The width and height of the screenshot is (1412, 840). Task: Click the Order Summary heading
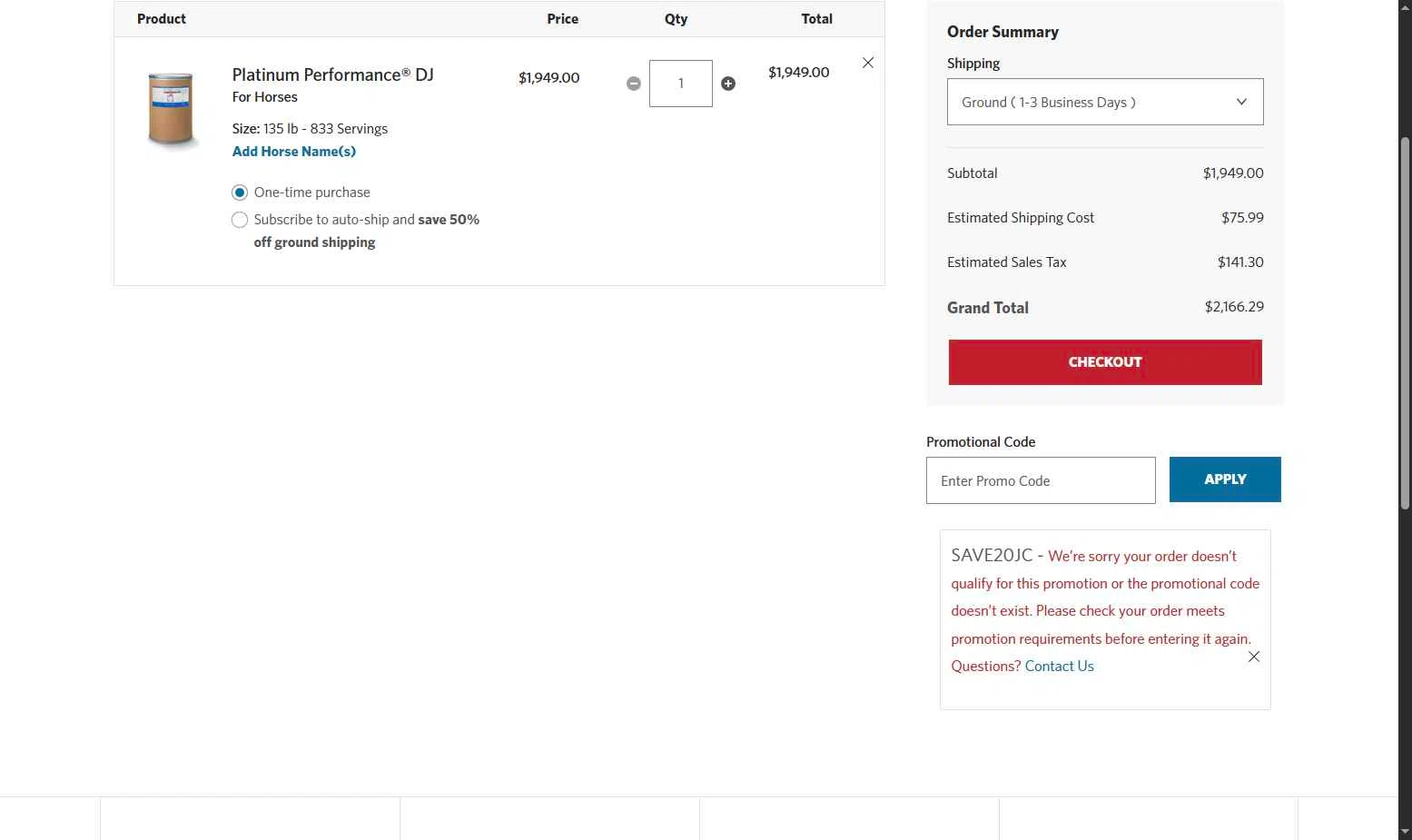tap(1002, 32)
